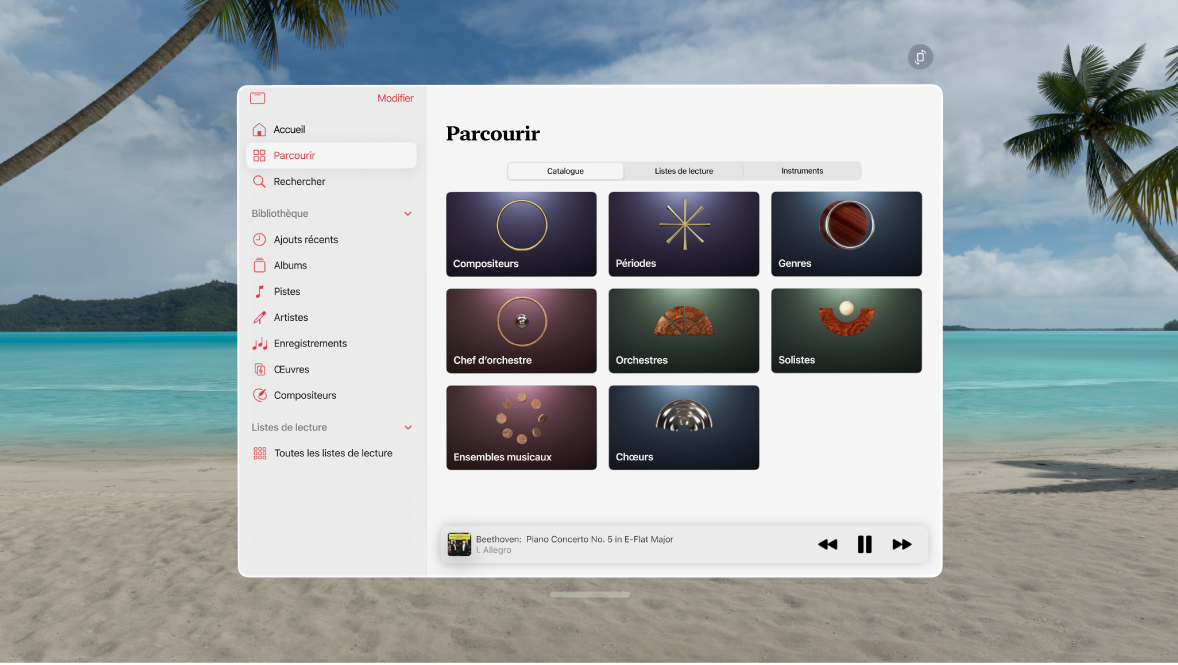This screenshot has width=1178, height=665.
Task: Click the Artistes icon in the sidebar
Action: pyautogui.click(x=261, y=317)
